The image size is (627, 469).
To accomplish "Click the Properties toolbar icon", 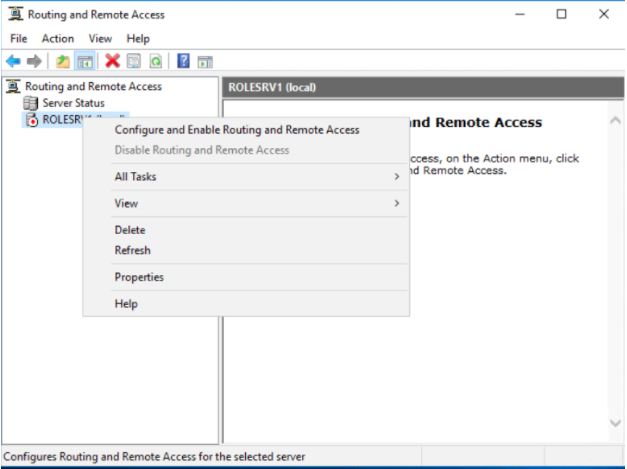I will [x=134, y=62].
